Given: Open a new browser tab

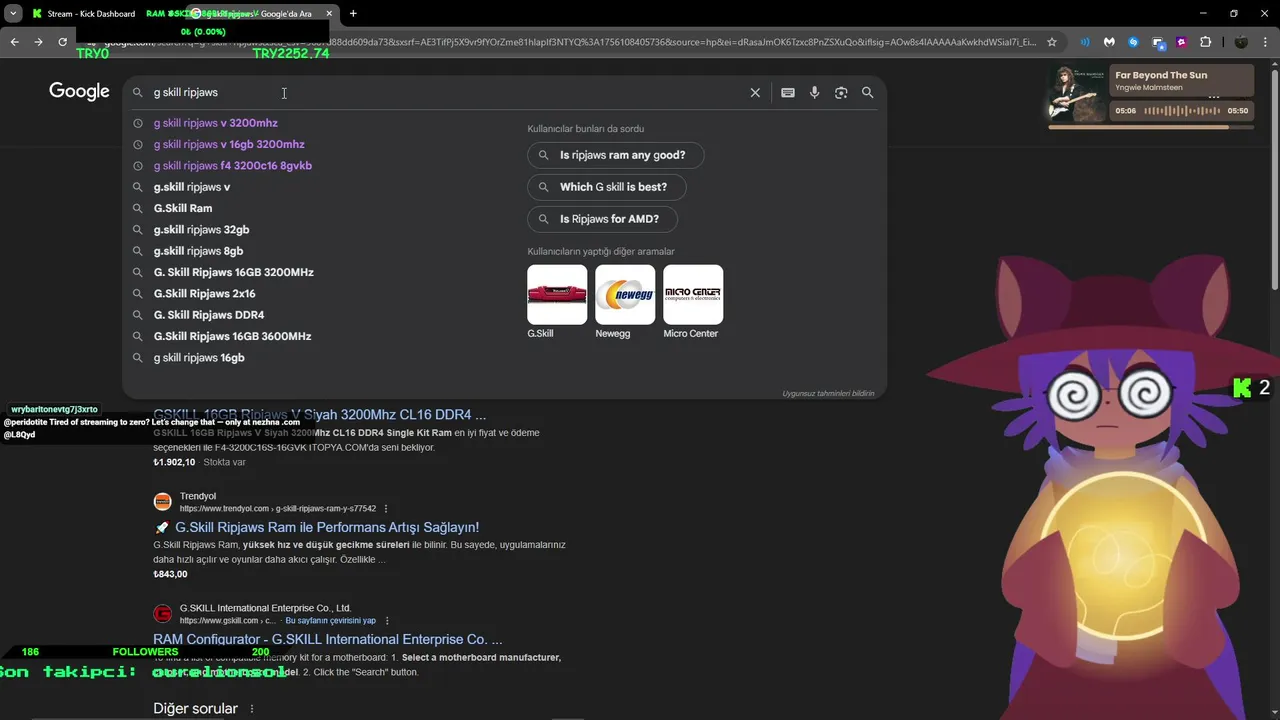Looking at the screenshot, I should 353,14.
